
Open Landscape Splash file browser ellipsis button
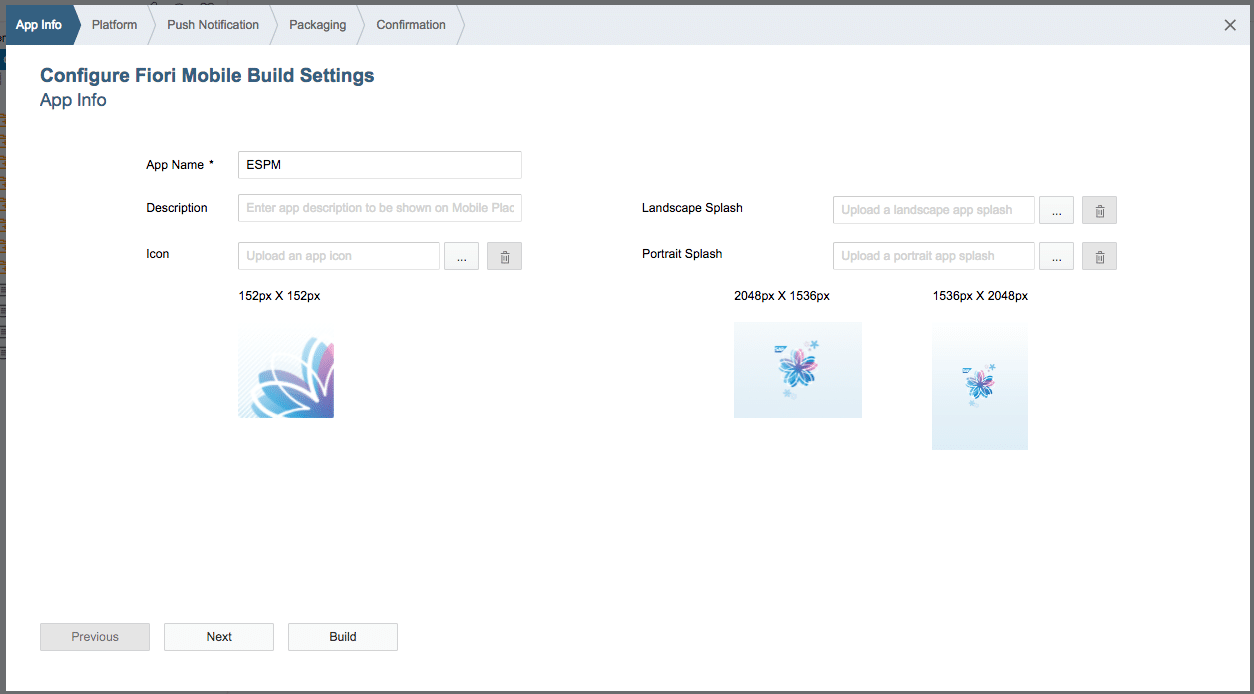tap(1056, 210)
